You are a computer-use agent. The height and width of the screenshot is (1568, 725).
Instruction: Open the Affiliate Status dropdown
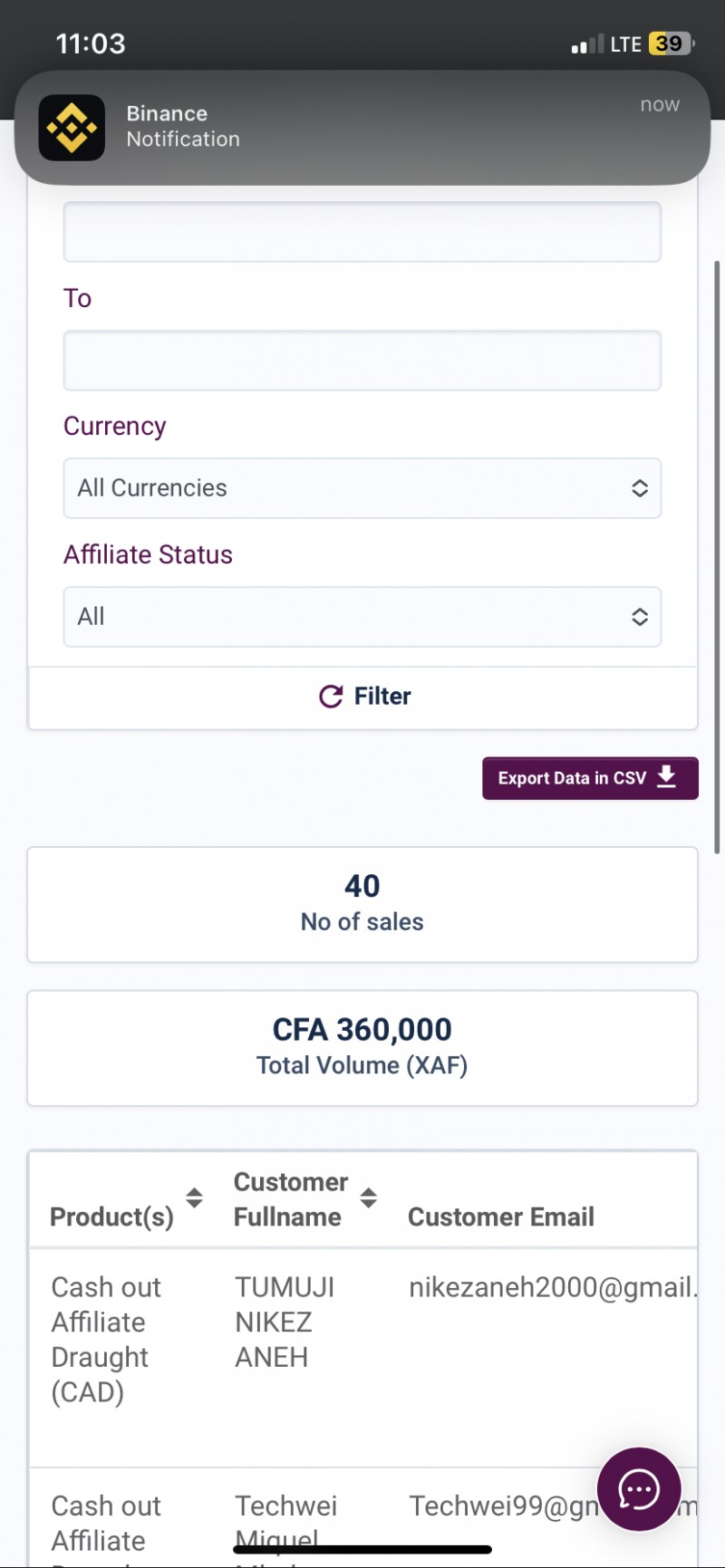tap(362, 617)
